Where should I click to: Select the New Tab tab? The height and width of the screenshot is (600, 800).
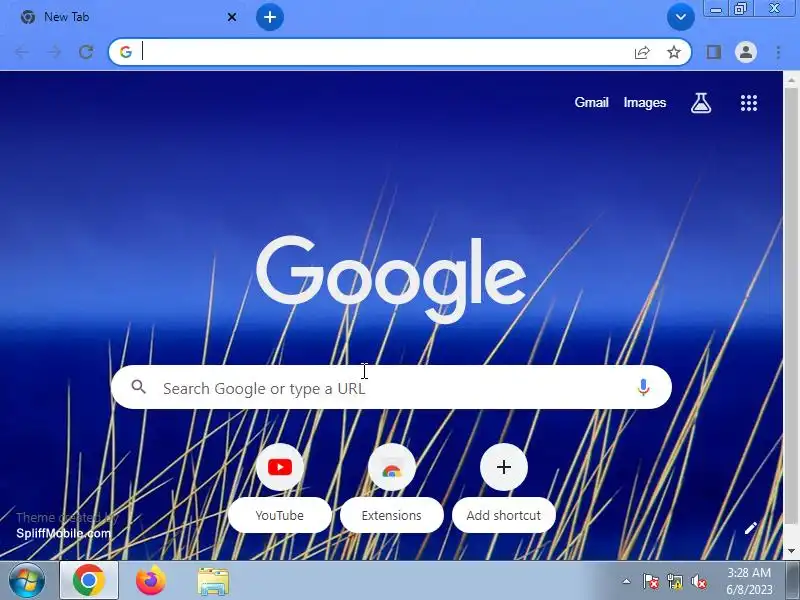point(128,17)
